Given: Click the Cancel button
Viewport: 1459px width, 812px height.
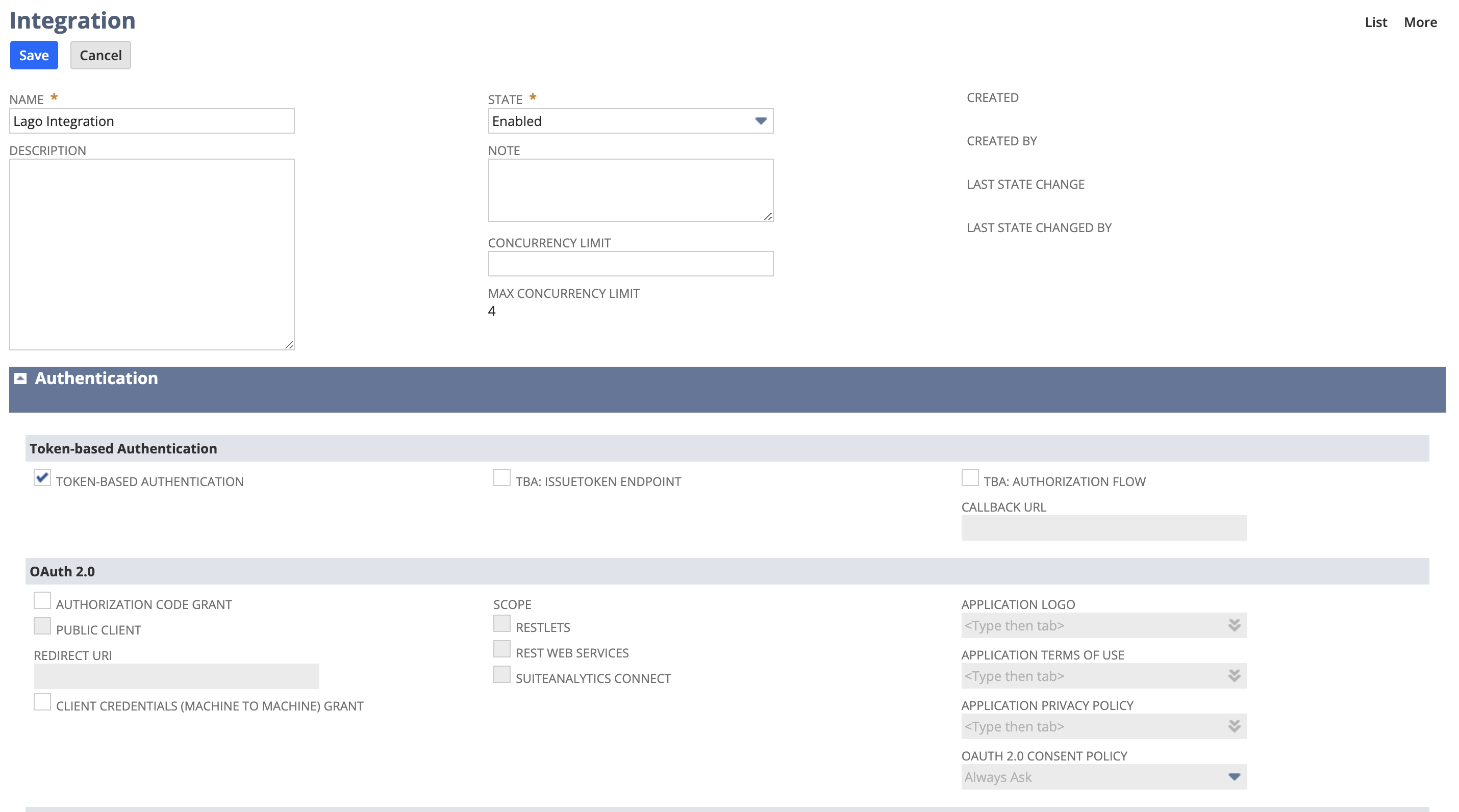Looking at the screenshot, I should pyautogui.click(x=100, y=55).
